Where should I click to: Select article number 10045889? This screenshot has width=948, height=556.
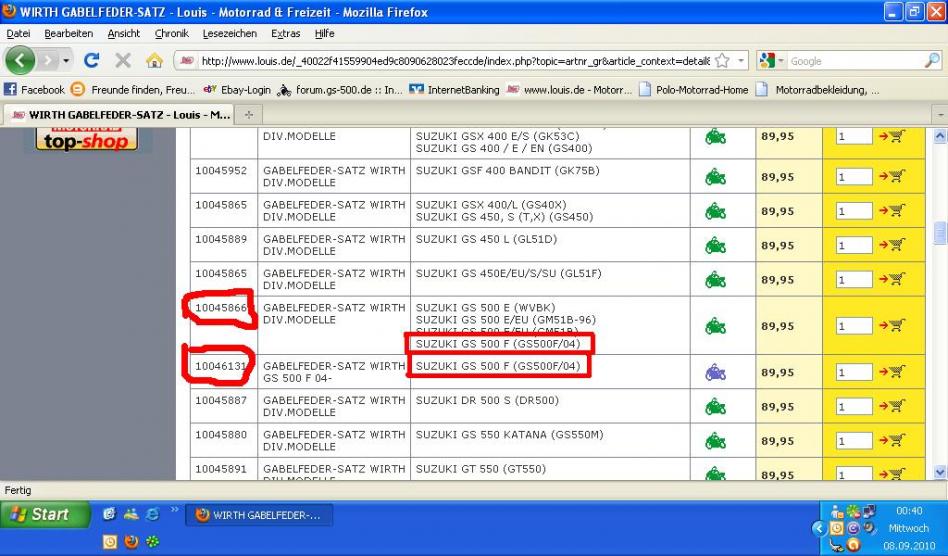coord(221,239)
